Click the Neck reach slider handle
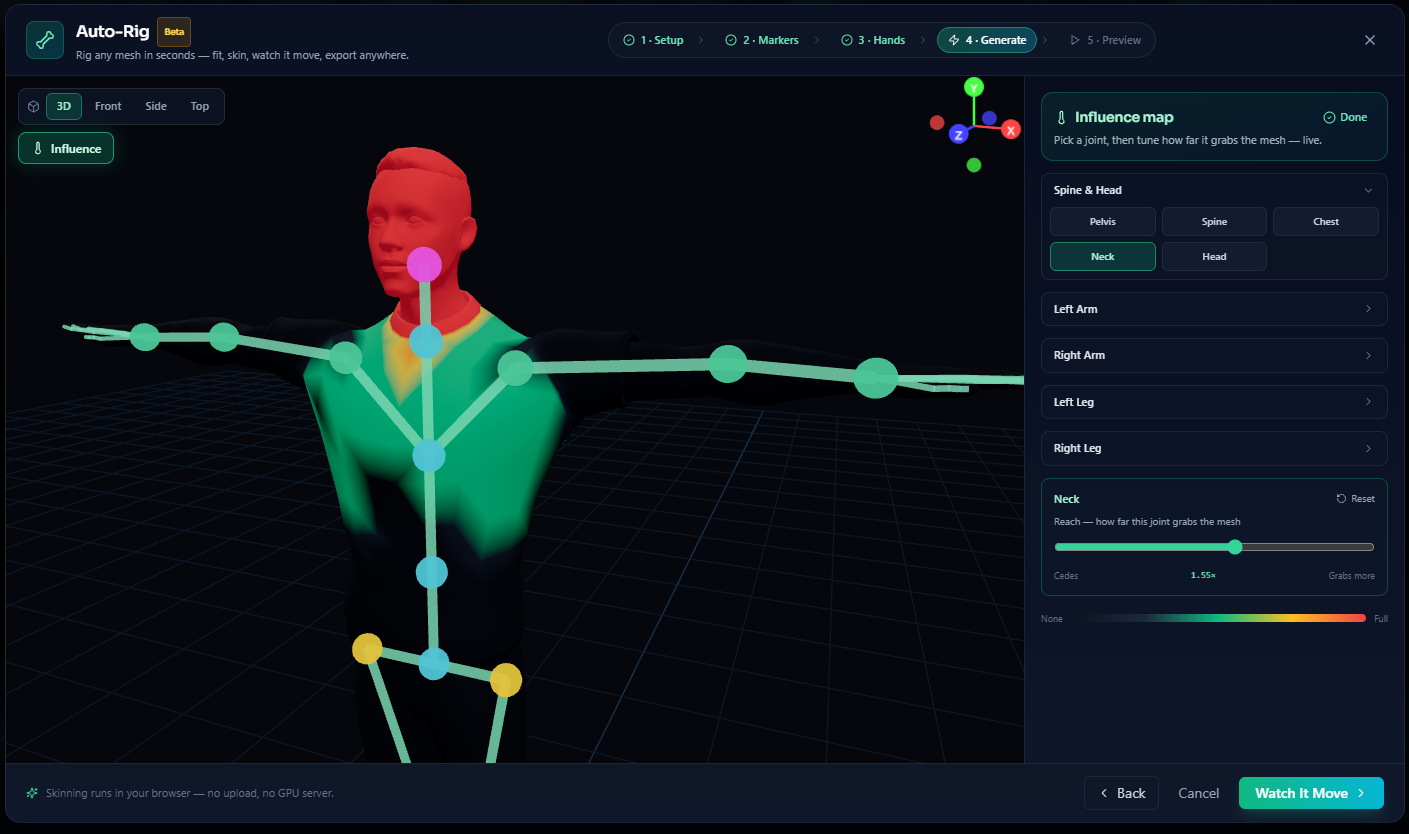1409x834 pixels. 1235,547
